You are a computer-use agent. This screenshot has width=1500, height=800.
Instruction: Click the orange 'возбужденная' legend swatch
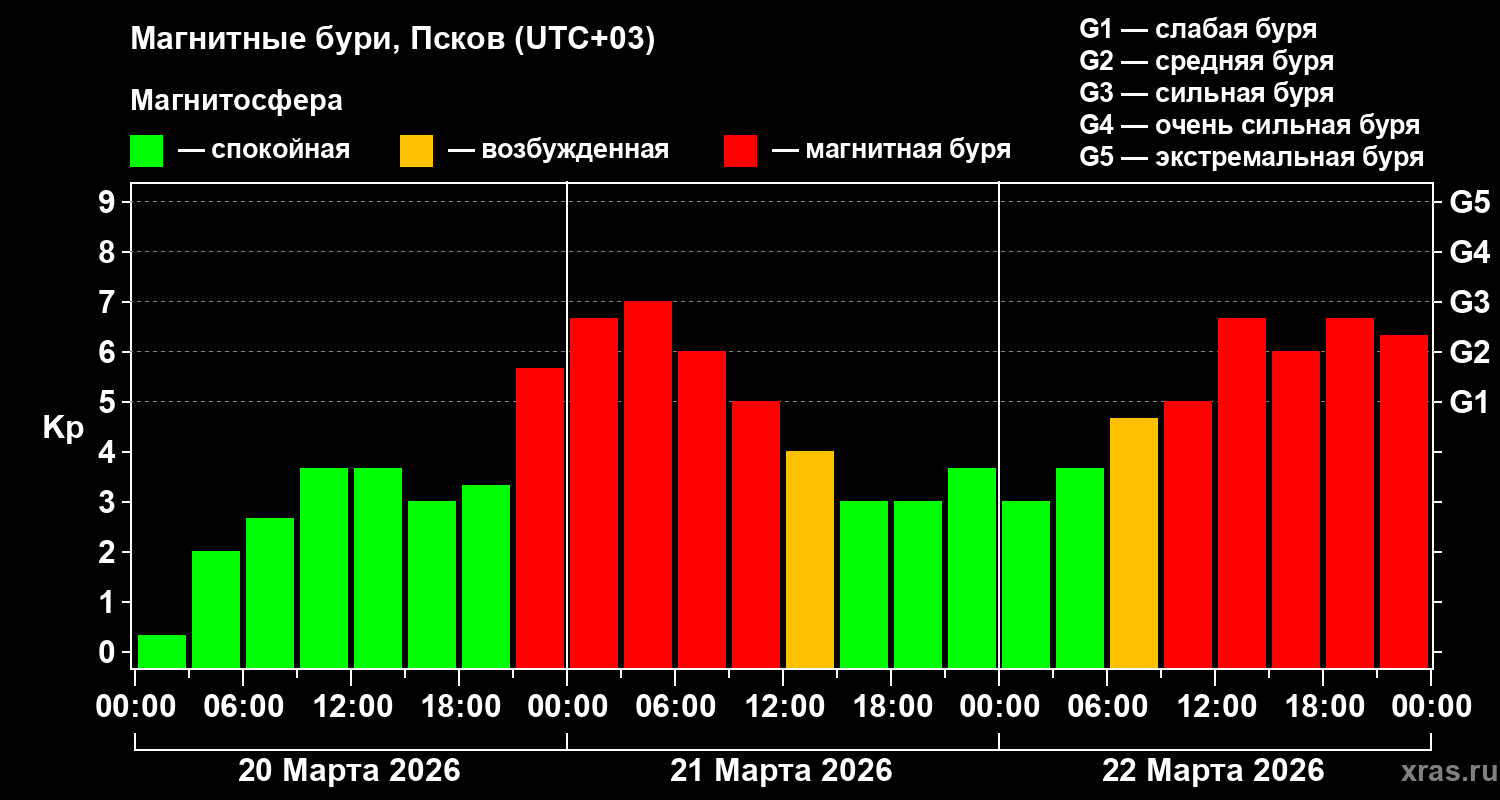click(417, 150)
